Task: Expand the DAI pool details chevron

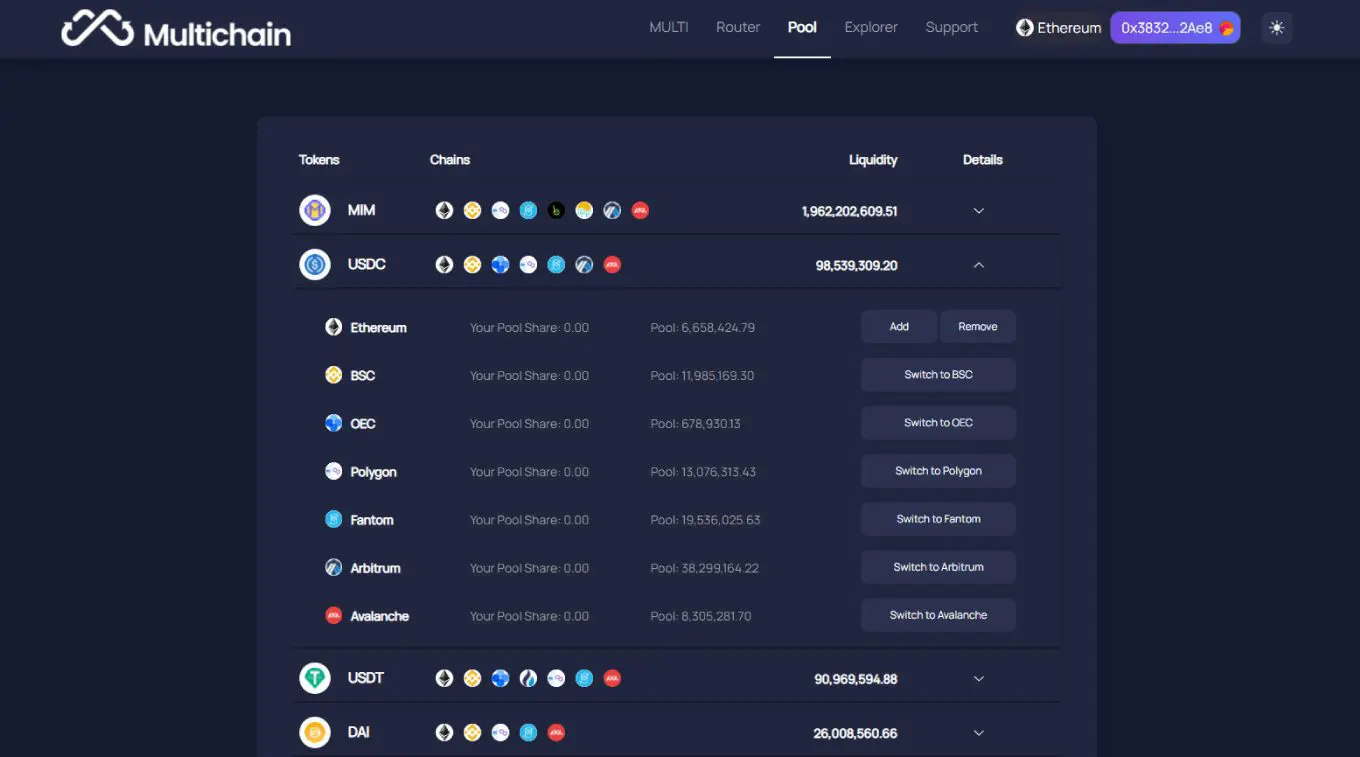Action: click(x=979, y=733)
